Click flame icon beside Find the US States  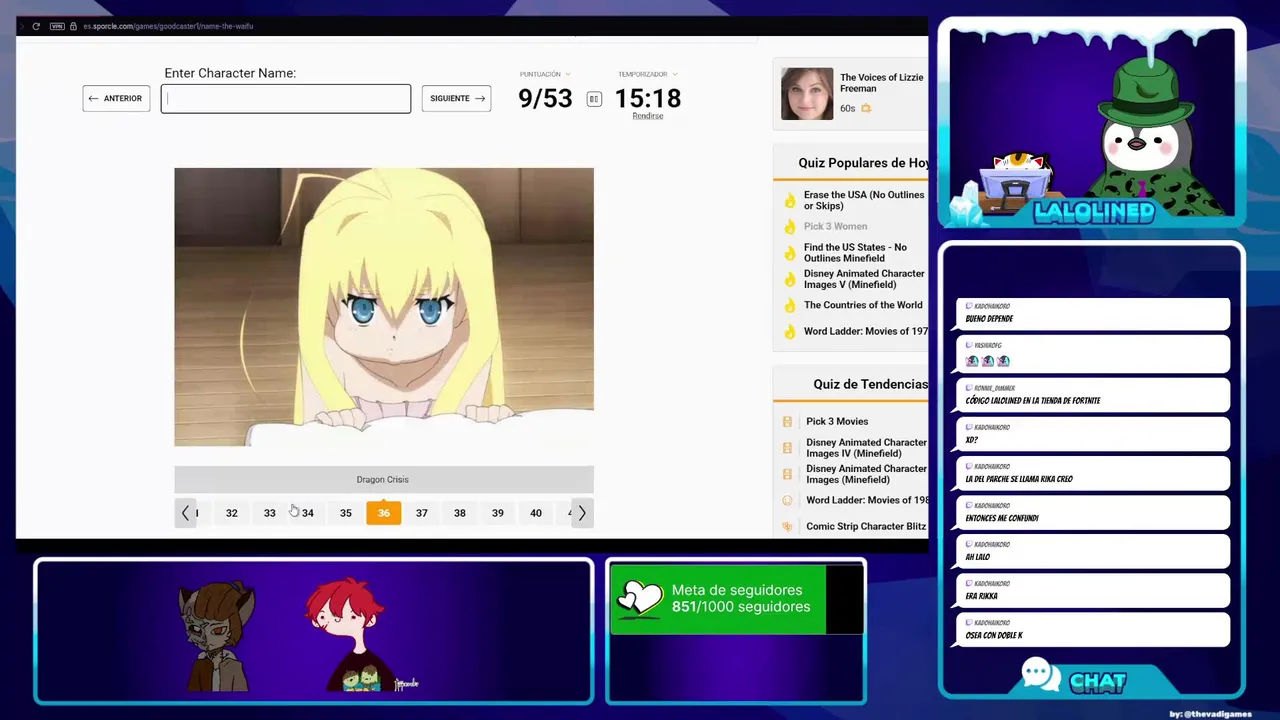(x=789, y=253)
